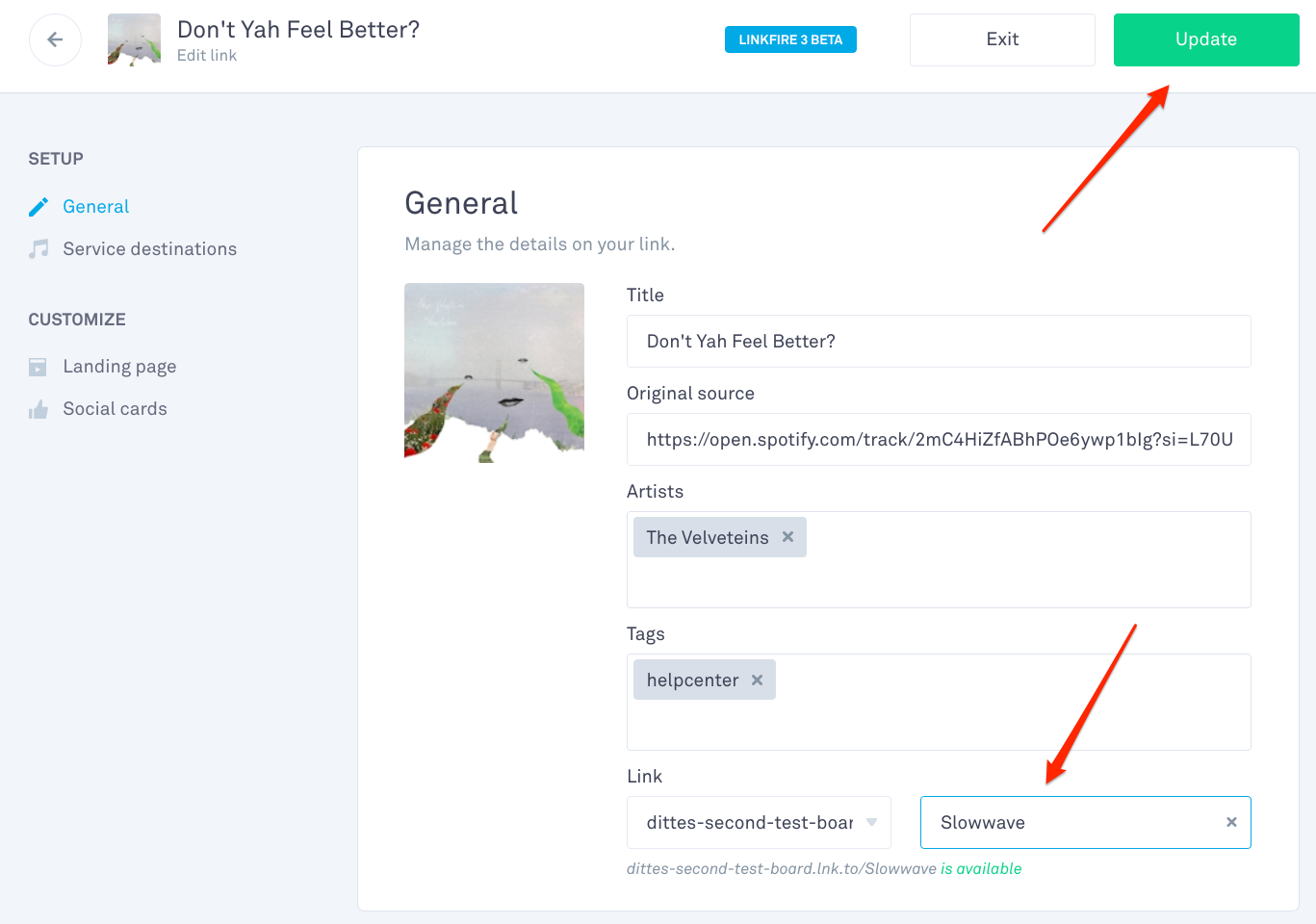The height and width of the screenshot is (924, 1316).
Task: Click the small header artwork thumbnail
Action: click(x=134, y=39)
